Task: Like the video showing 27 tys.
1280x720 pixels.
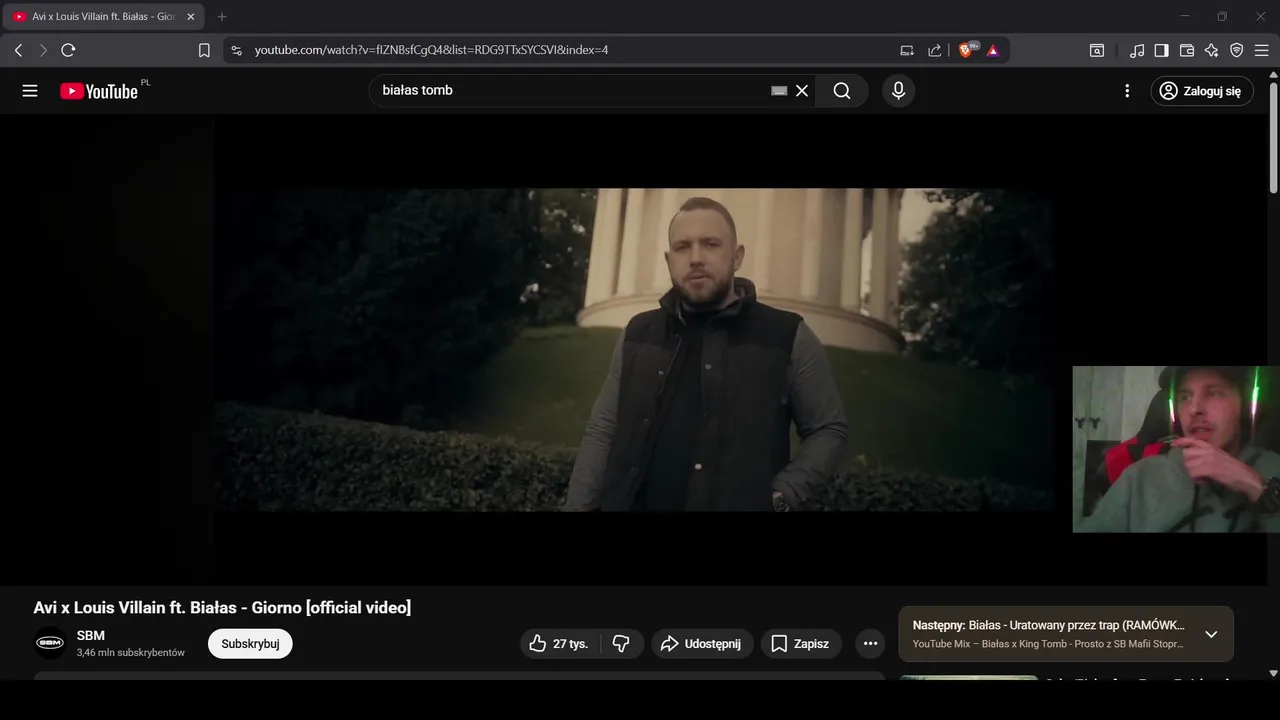Action: [560, 644]
